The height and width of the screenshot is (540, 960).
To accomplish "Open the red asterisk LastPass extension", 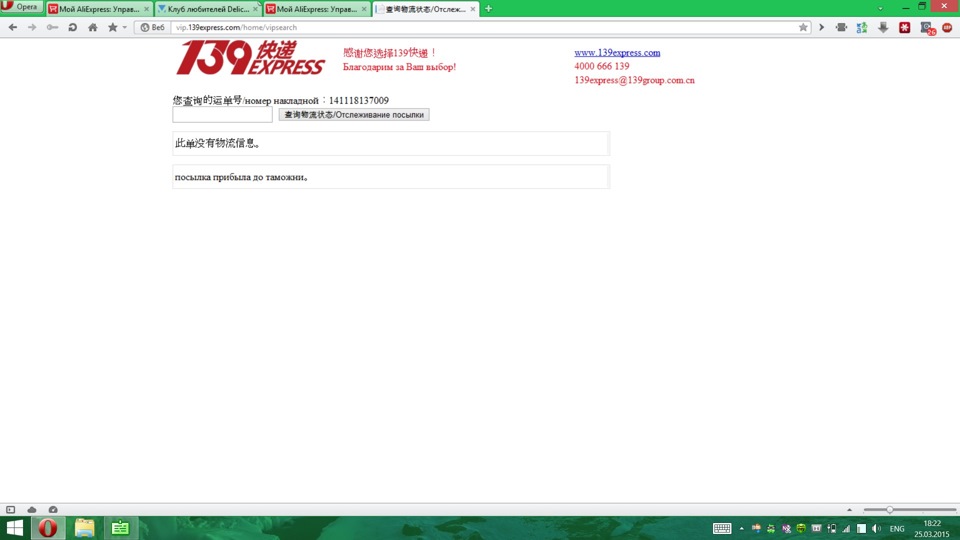I will (904, 27).
